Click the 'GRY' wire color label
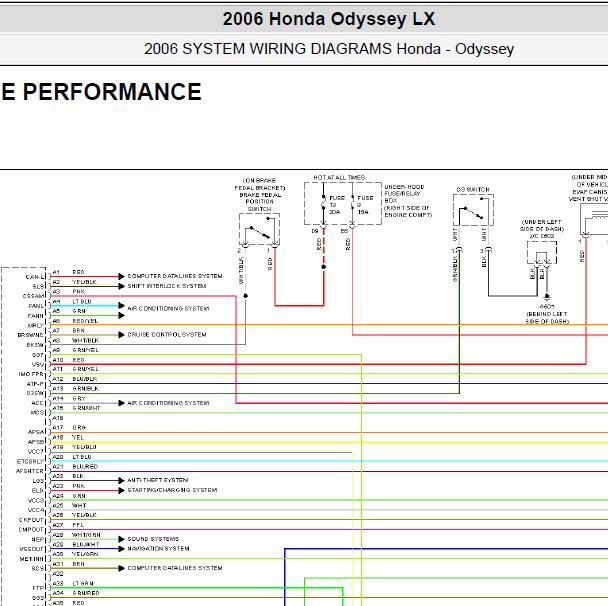The height and width of the screenshot is (606, 608). tap(79, 399)
